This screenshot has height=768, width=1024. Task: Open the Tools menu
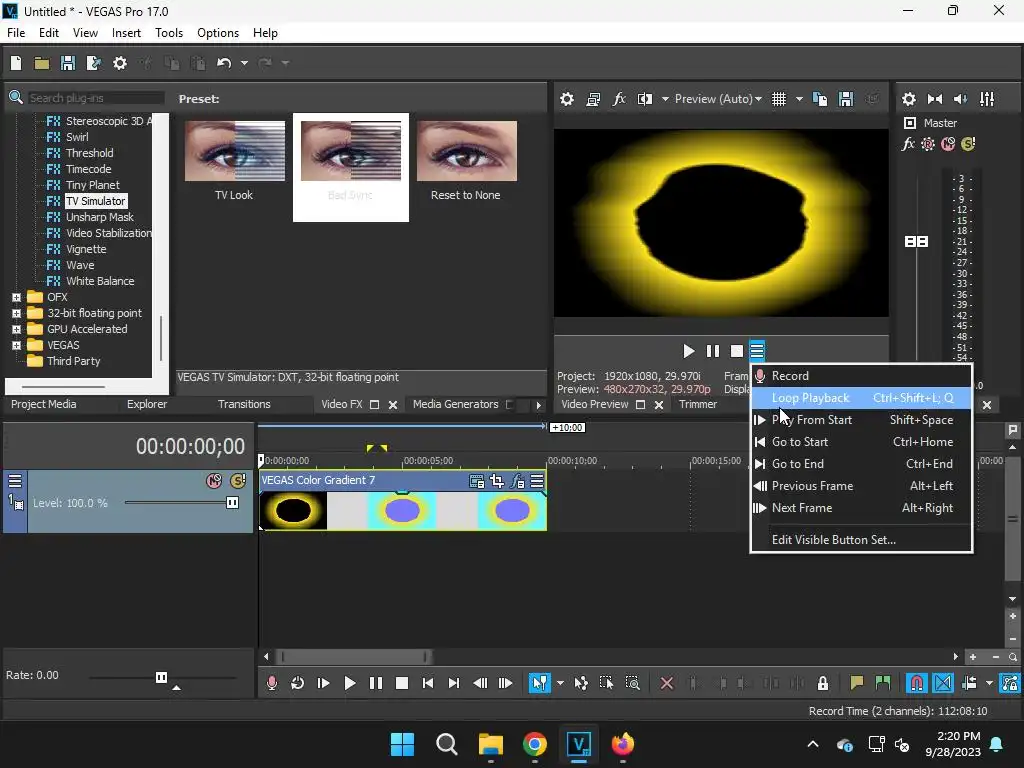click(168, 33)
